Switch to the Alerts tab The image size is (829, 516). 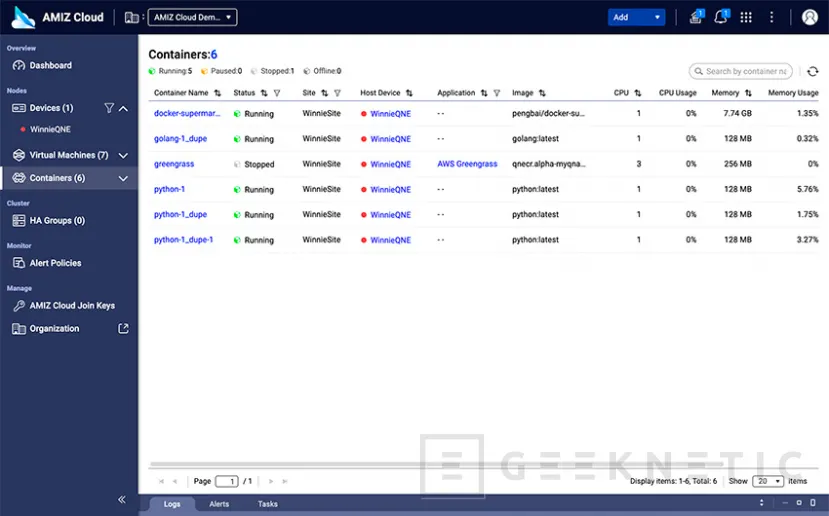(219, 504)
